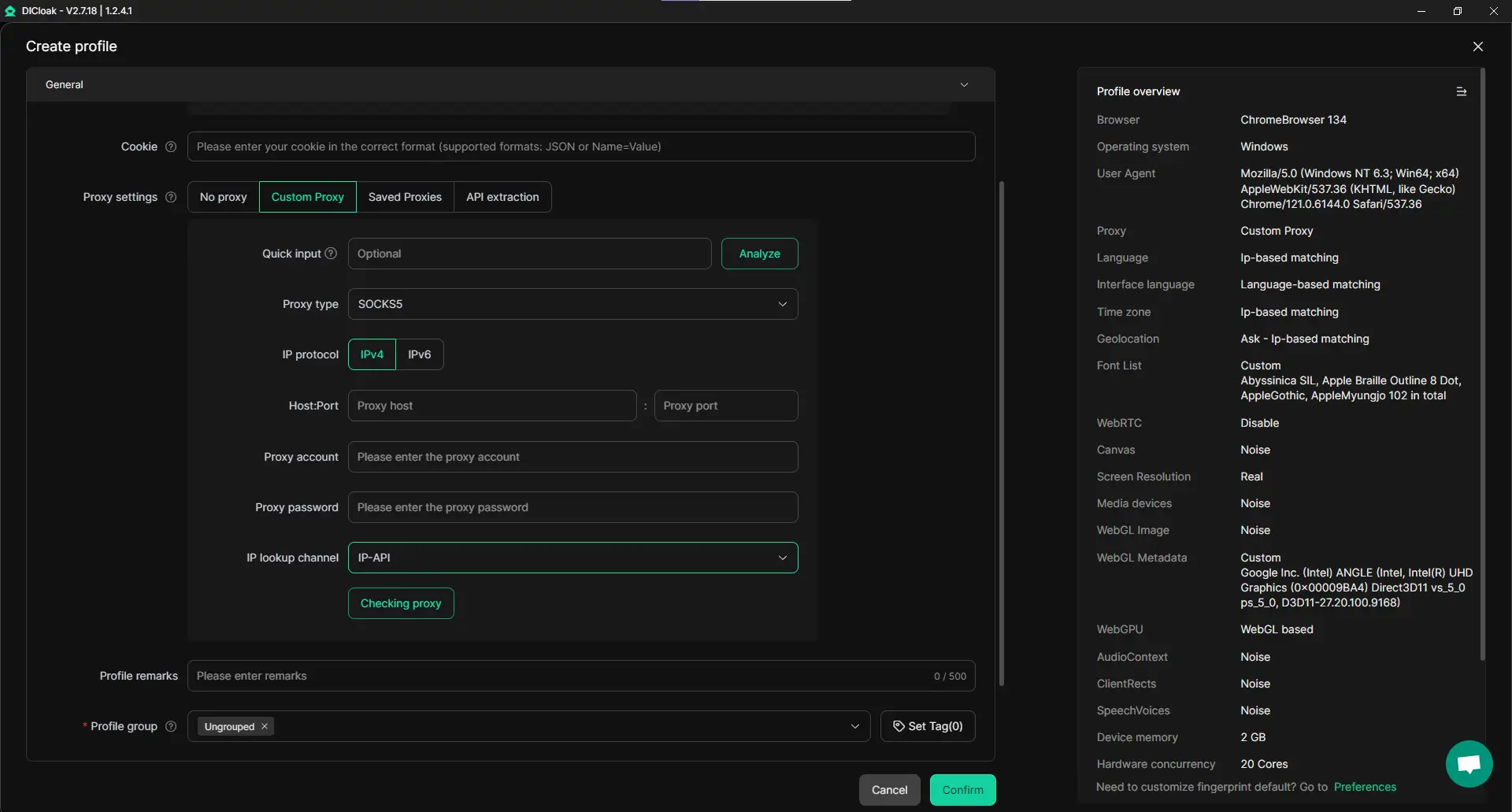The height and width of the screenshot is (812, 1512).
Task: Click the Quick input help icon
Action: point(331,254)
